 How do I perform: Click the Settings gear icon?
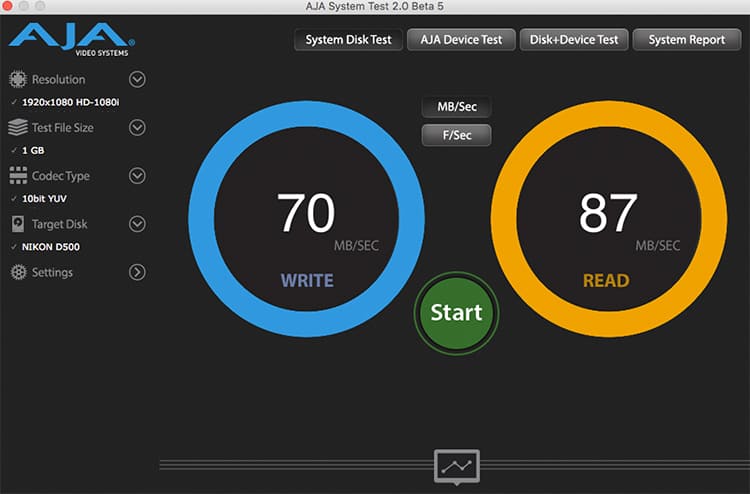[17, 272]
